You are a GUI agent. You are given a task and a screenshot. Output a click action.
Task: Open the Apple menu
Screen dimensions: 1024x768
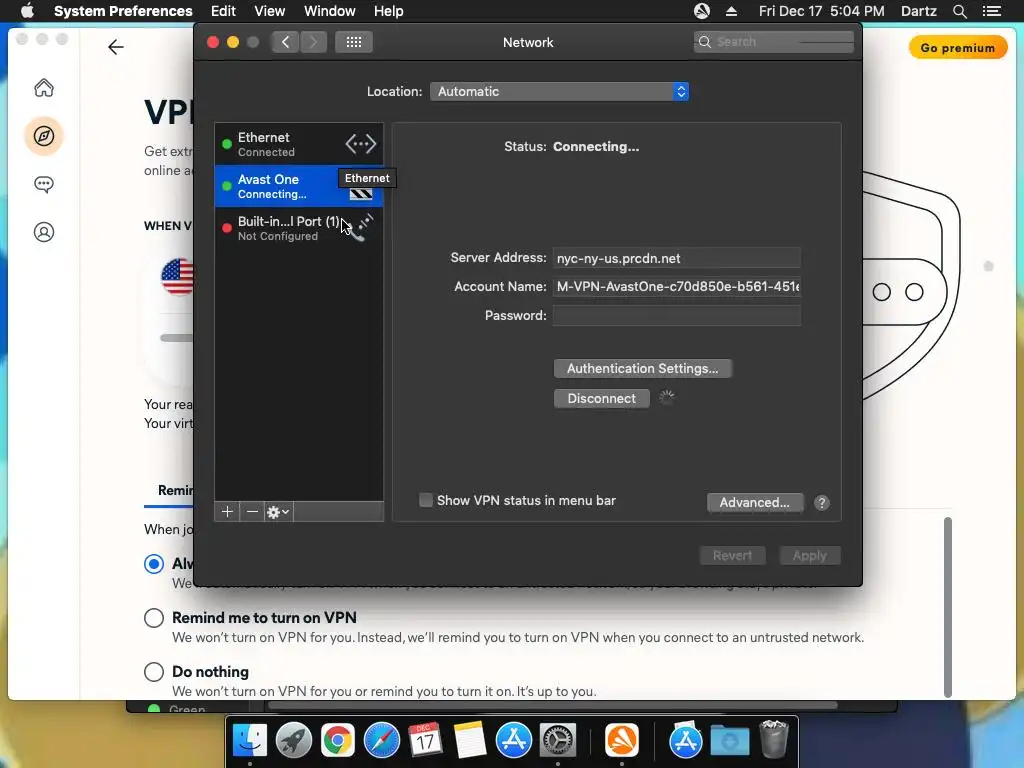click(27, 11)
